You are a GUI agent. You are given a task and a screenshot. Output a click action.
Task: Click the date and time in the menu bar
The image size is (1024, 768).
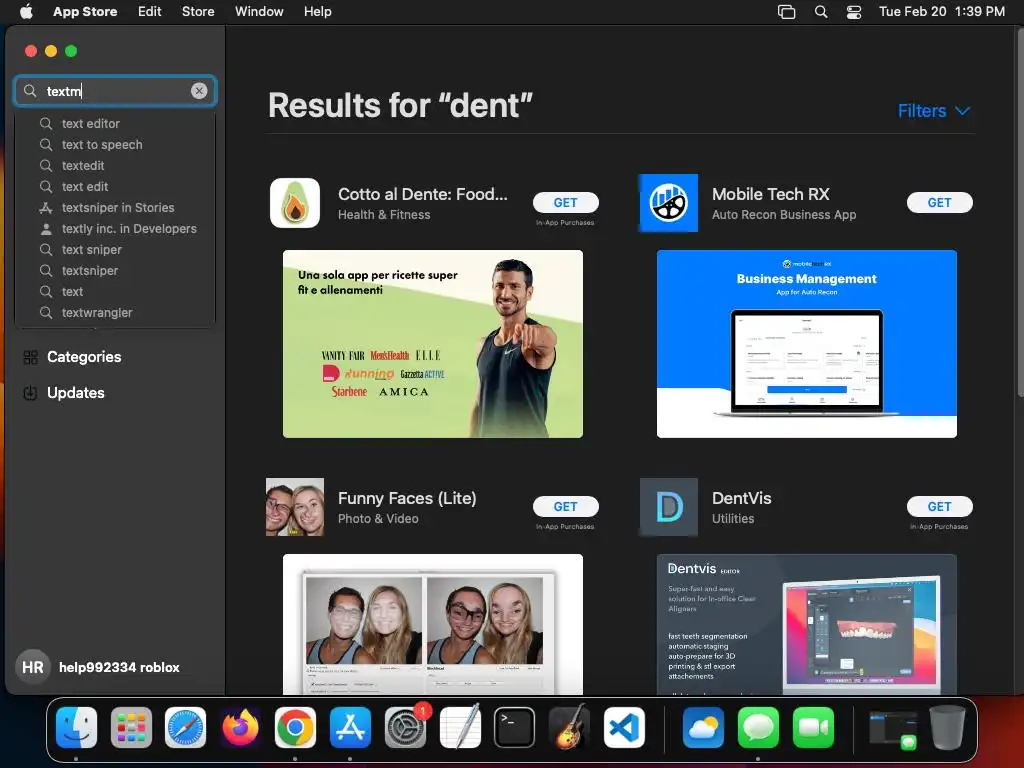click(x=942, y=12)
